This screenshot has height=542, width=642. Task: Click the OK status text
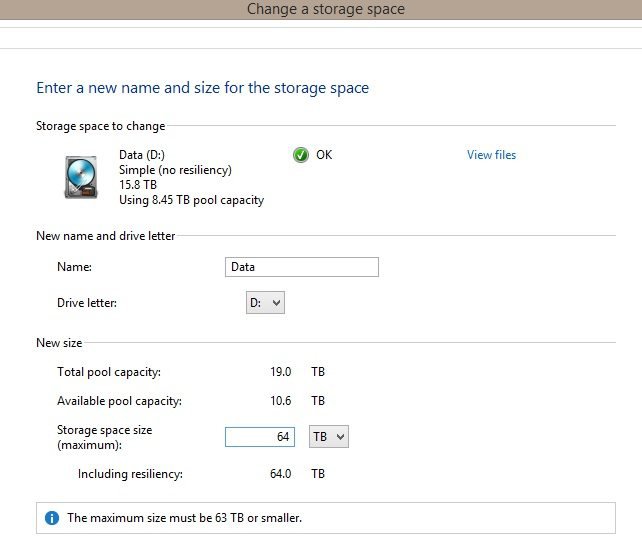[324, 155]
